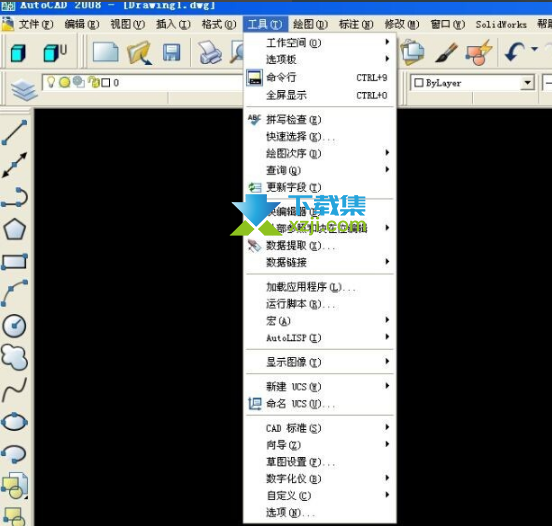Viewport: 552px width, 526px height.
Task: Choose 数据提取 menu entry
Action: [320, 245]
